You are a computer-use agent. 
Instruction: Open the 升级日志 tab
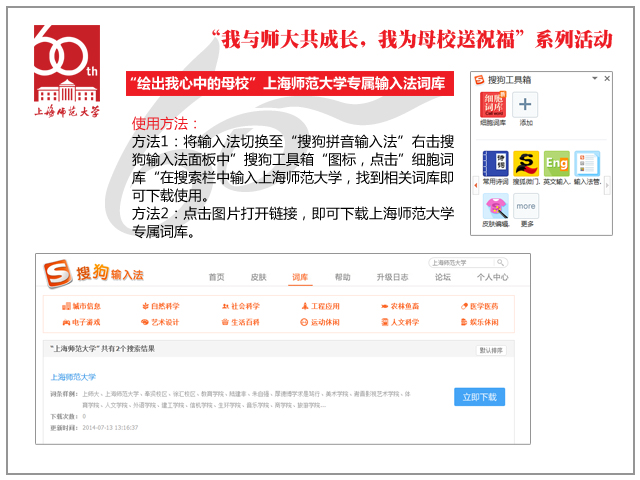coord(392,277)
